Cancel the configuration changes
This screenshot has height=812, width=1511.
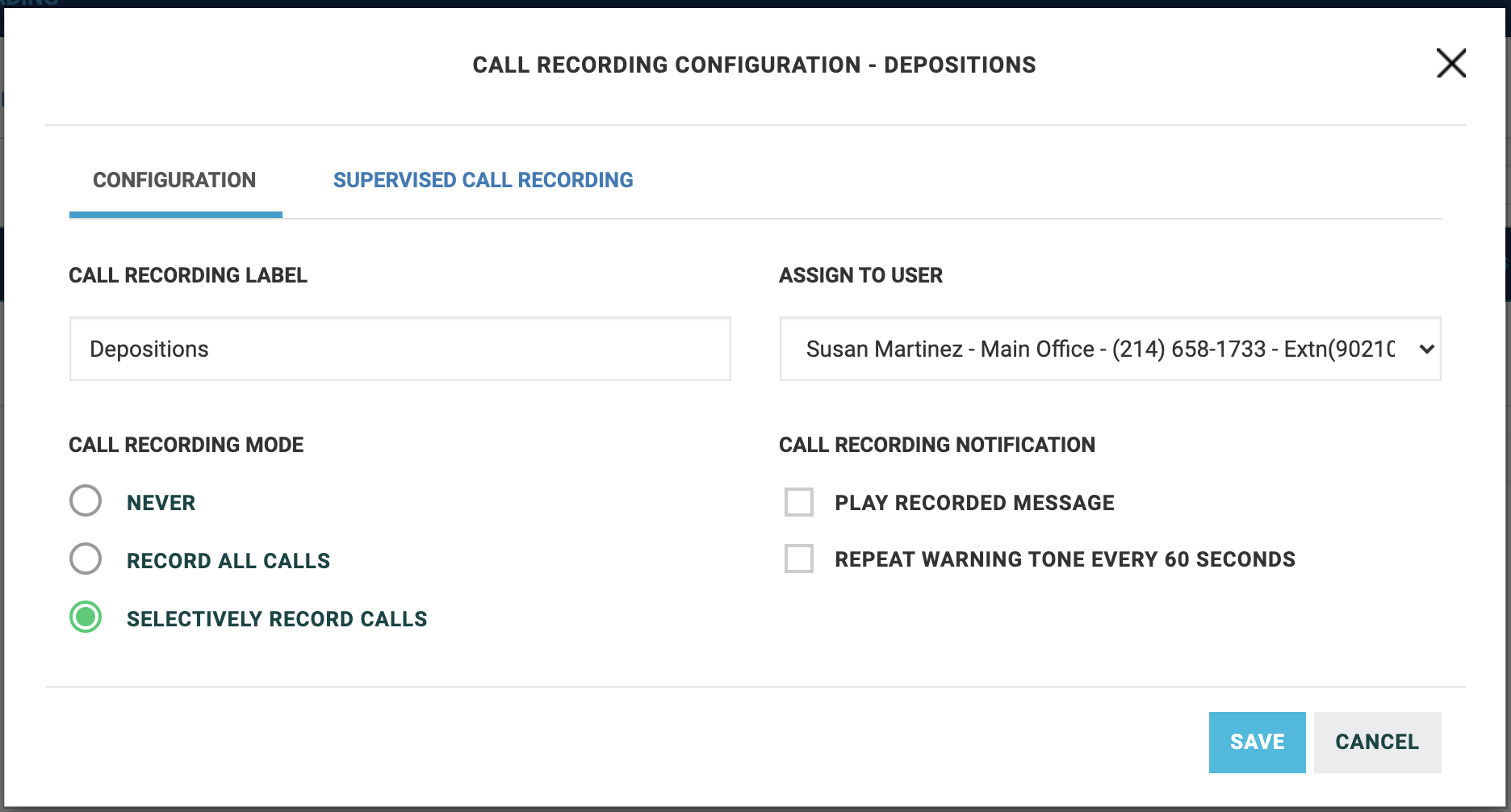pos(1377,742)
